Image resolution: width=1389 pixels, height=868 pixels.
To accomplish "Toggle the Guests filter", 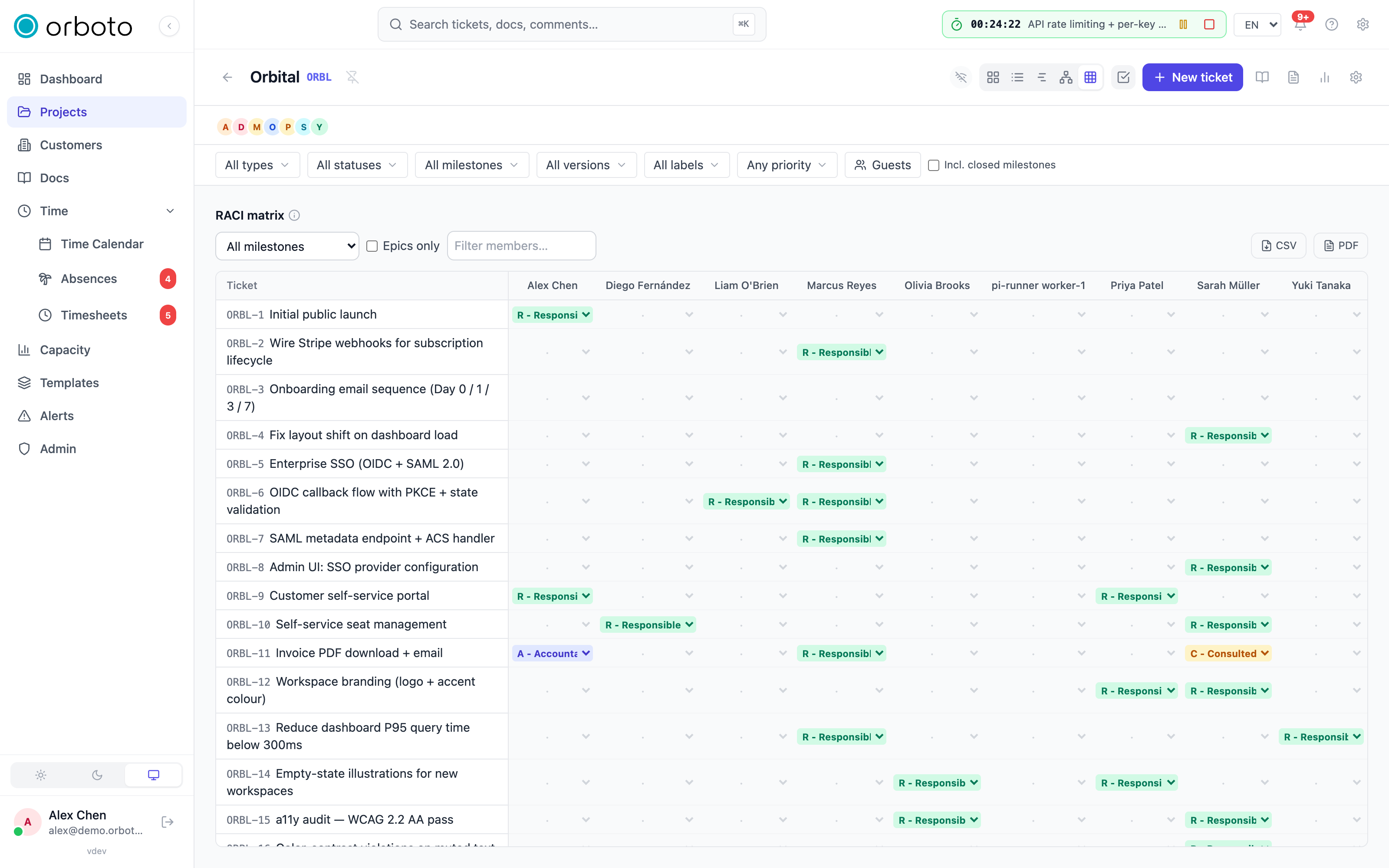I will 882,165.
